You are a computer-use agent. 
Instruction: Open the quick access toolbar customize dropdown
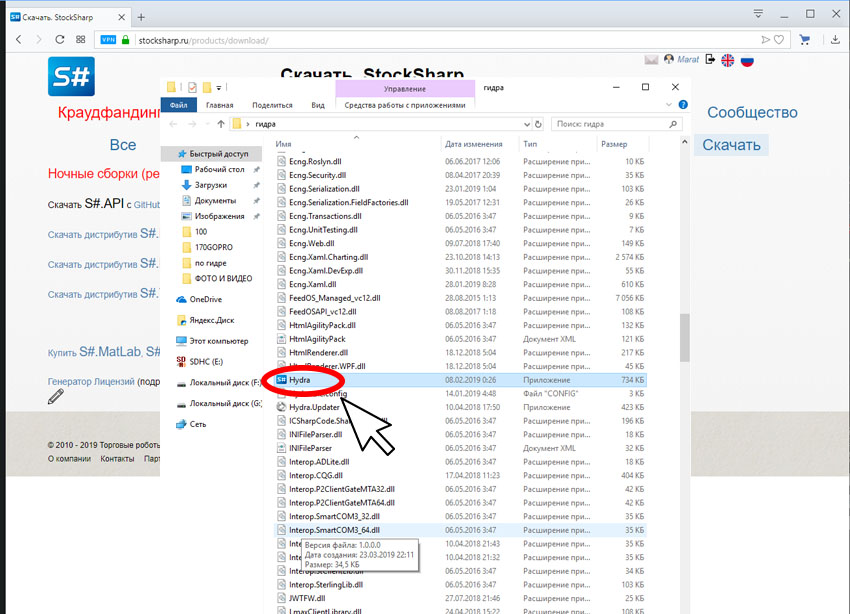click(x=219, y=88)
